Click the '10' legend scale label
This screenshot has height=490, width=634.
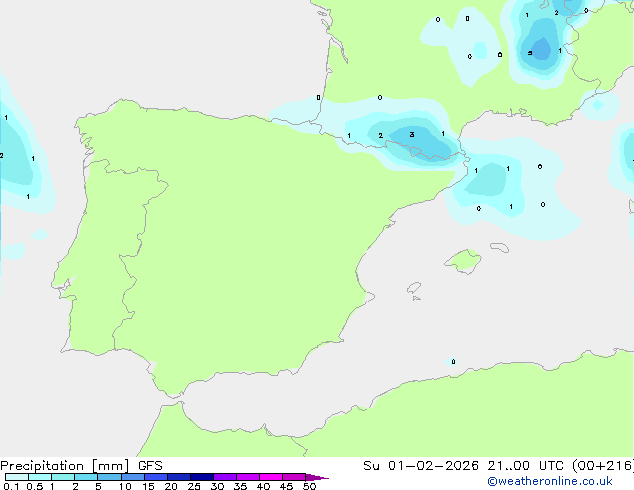click(125, 486)
